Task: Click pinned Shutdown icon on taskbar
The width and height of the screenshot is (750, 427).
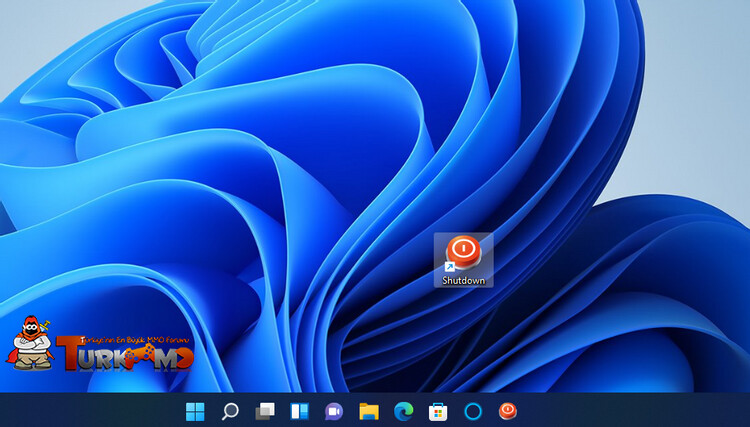Action: pos(507,411)
